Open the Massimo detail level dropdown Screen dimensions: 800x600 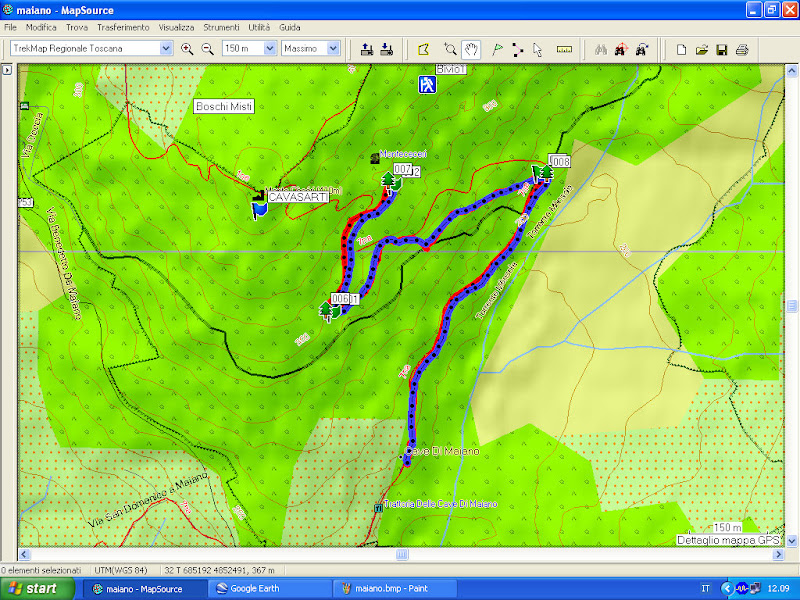pyautogui.click(x=333, y=48)
